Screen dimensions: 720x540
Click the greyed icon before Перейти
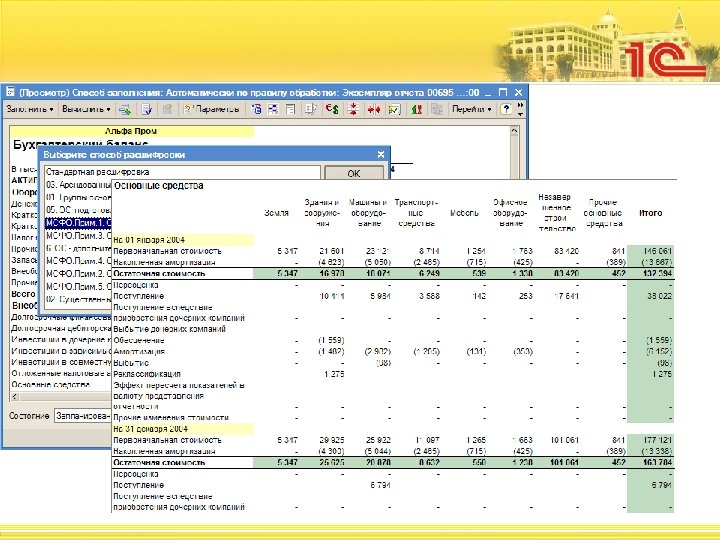coord(437,109)
